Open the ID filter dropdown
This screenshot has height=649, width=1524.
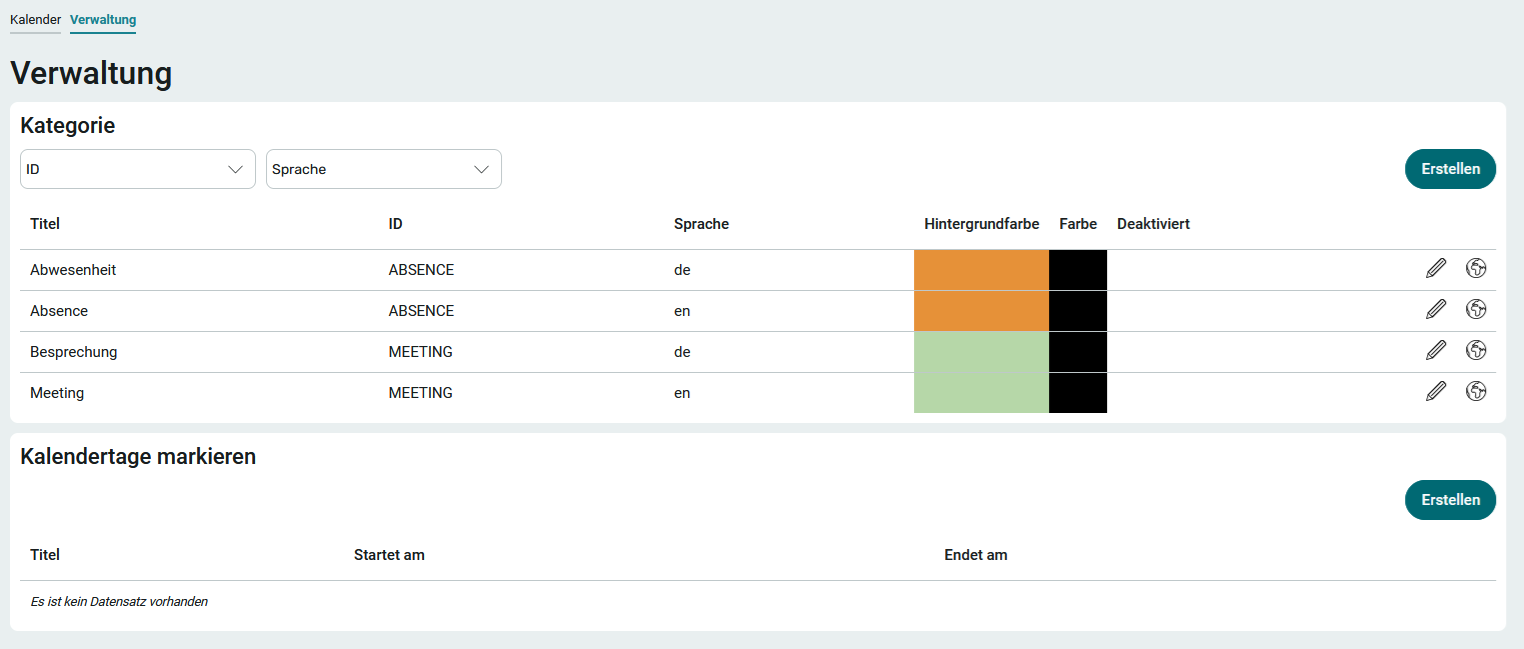138,169
